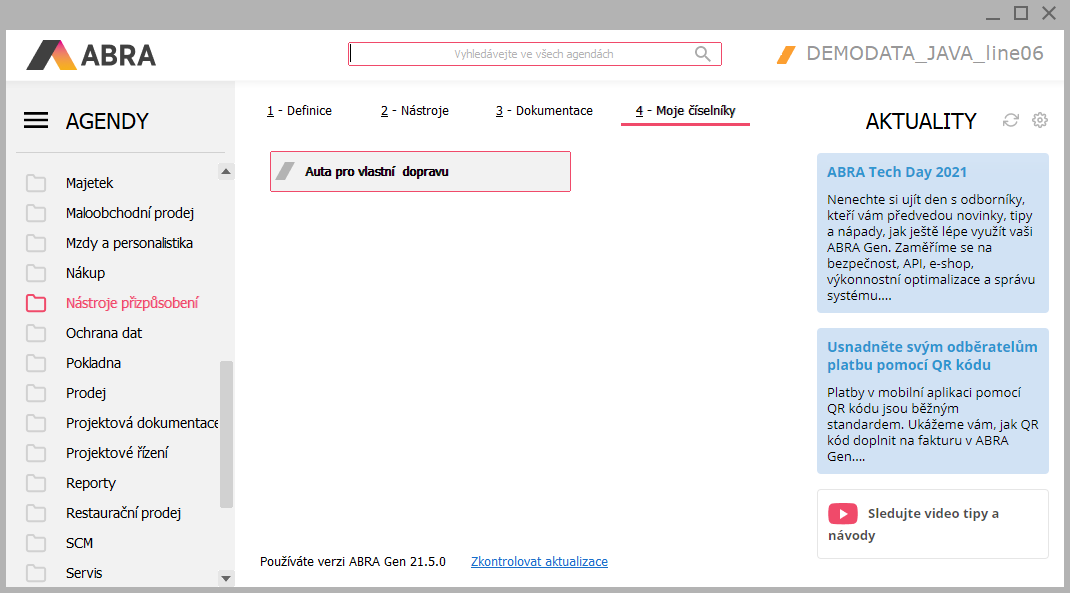Image resolution: width=1070 pixels, height=593 pixels.
Task: Open the ABRA Tech Day 2021 news
Action: [896, 172]
